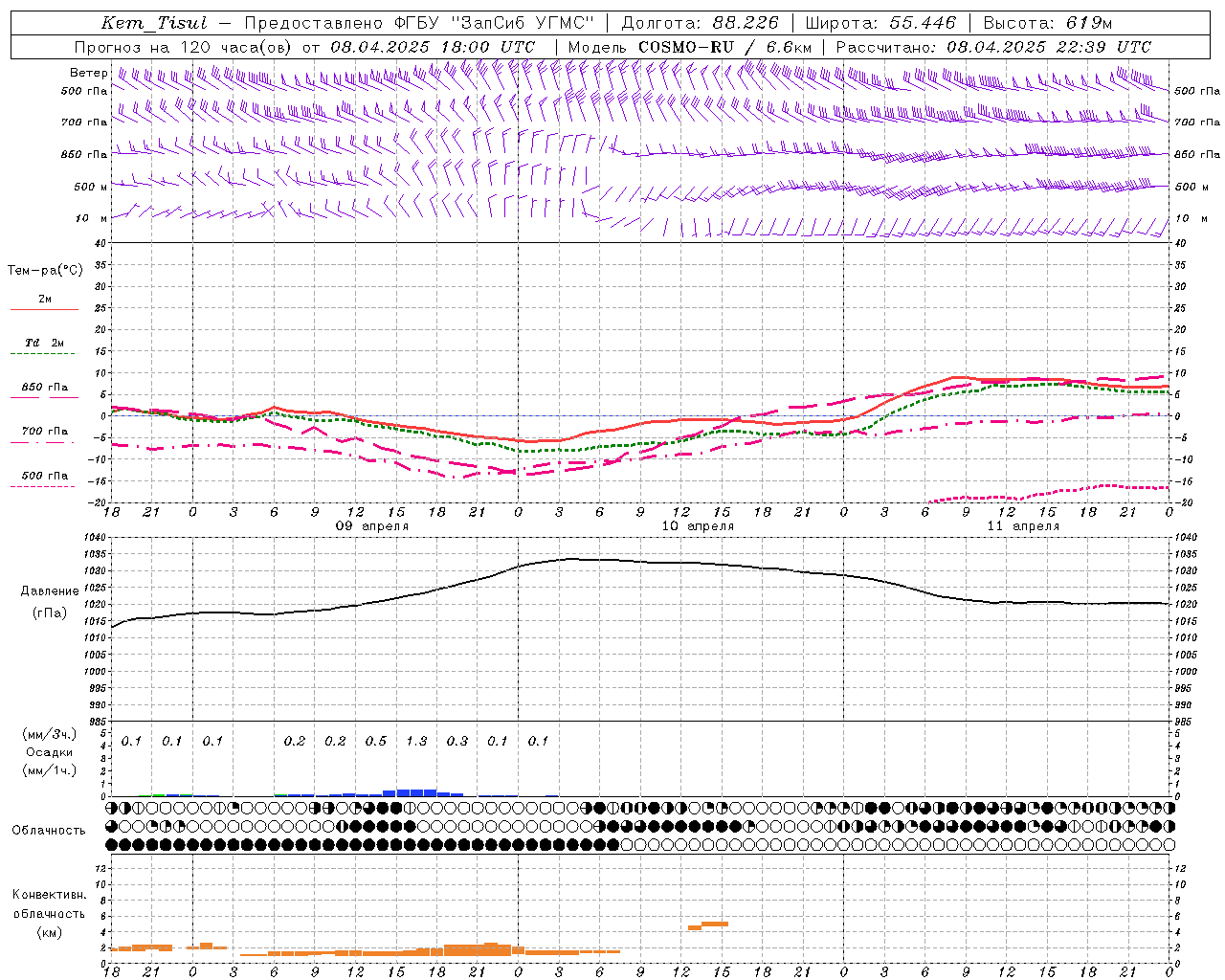Select the green dashed line sample under Td
The width and height of the screenshot is (1225, 980).
coord(42,354)
